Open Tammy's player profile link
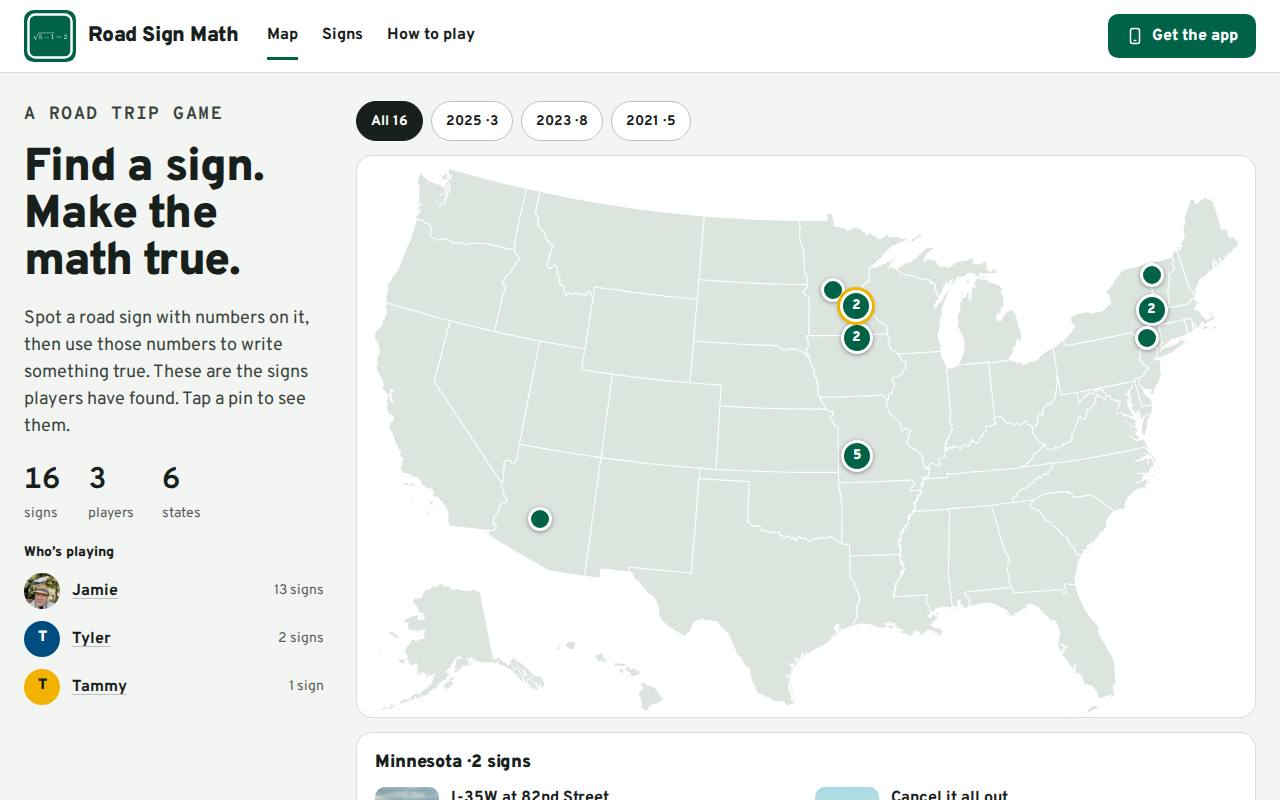This screenshot has width=1280, height=800. (99, 686)
